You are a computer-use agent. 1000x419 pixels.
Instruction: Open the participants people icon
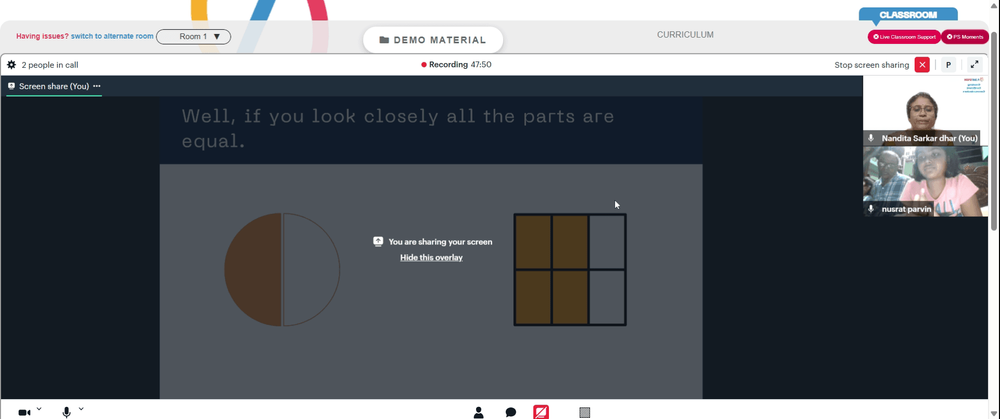479,413
